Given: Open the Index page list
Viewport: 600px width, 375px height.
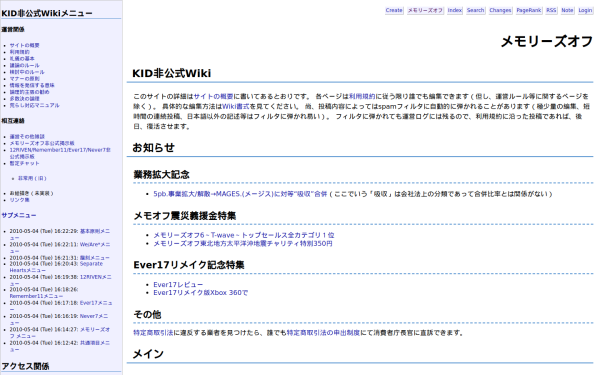Looking at the screenshot, I should click(454, 10).
